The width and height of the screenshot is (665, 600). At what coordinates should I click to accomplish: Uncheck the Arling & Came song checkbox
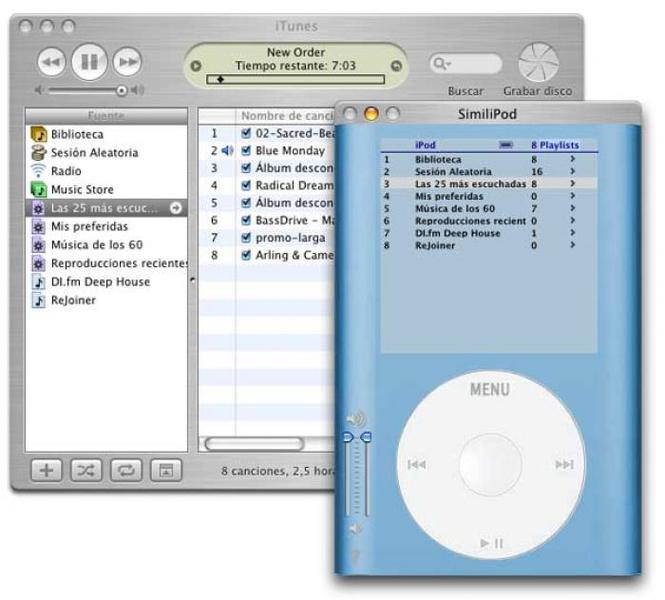(x=246, y=255)
